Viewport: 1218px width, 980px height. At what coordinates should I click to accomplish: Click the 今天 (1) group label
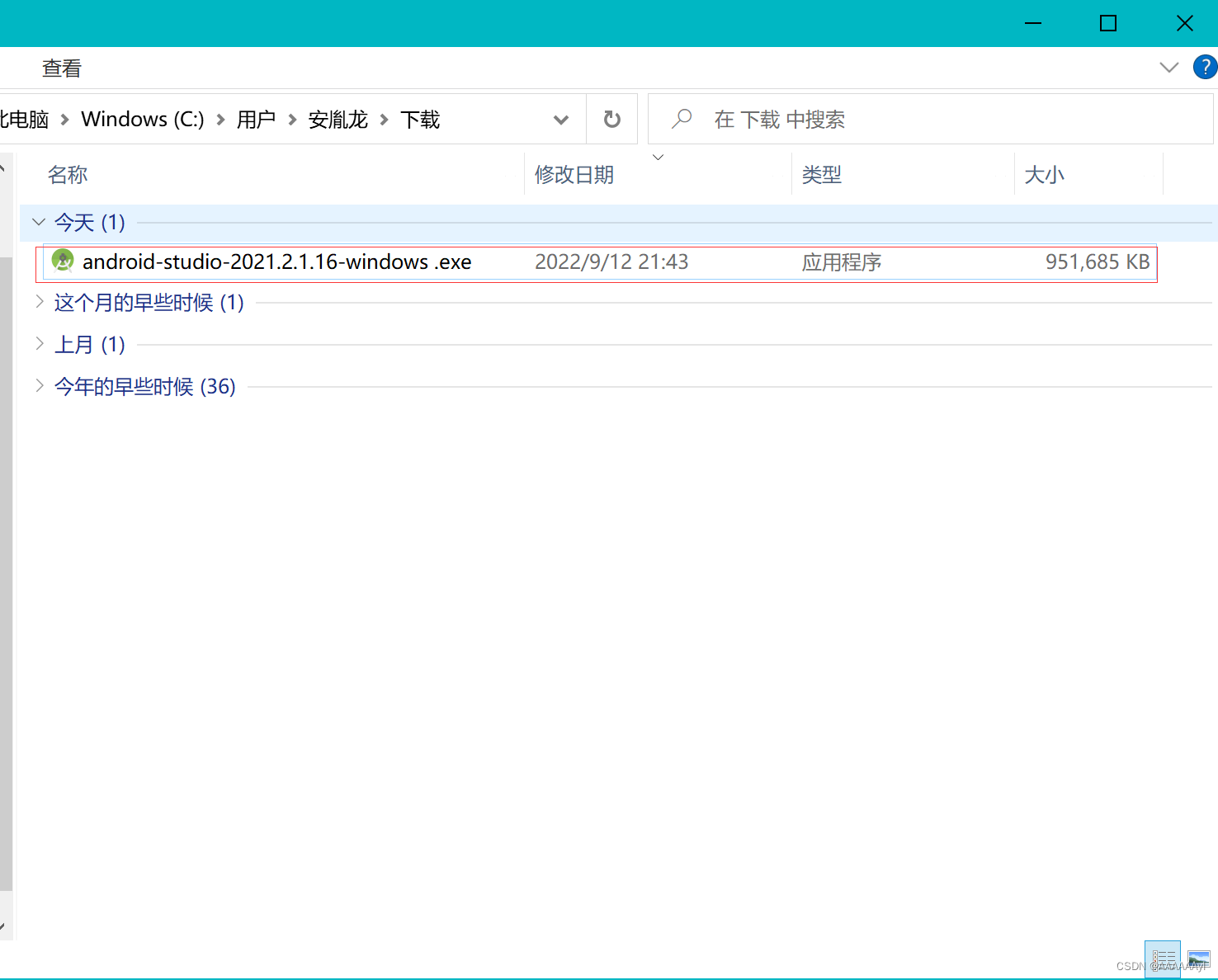pos(89,223)
